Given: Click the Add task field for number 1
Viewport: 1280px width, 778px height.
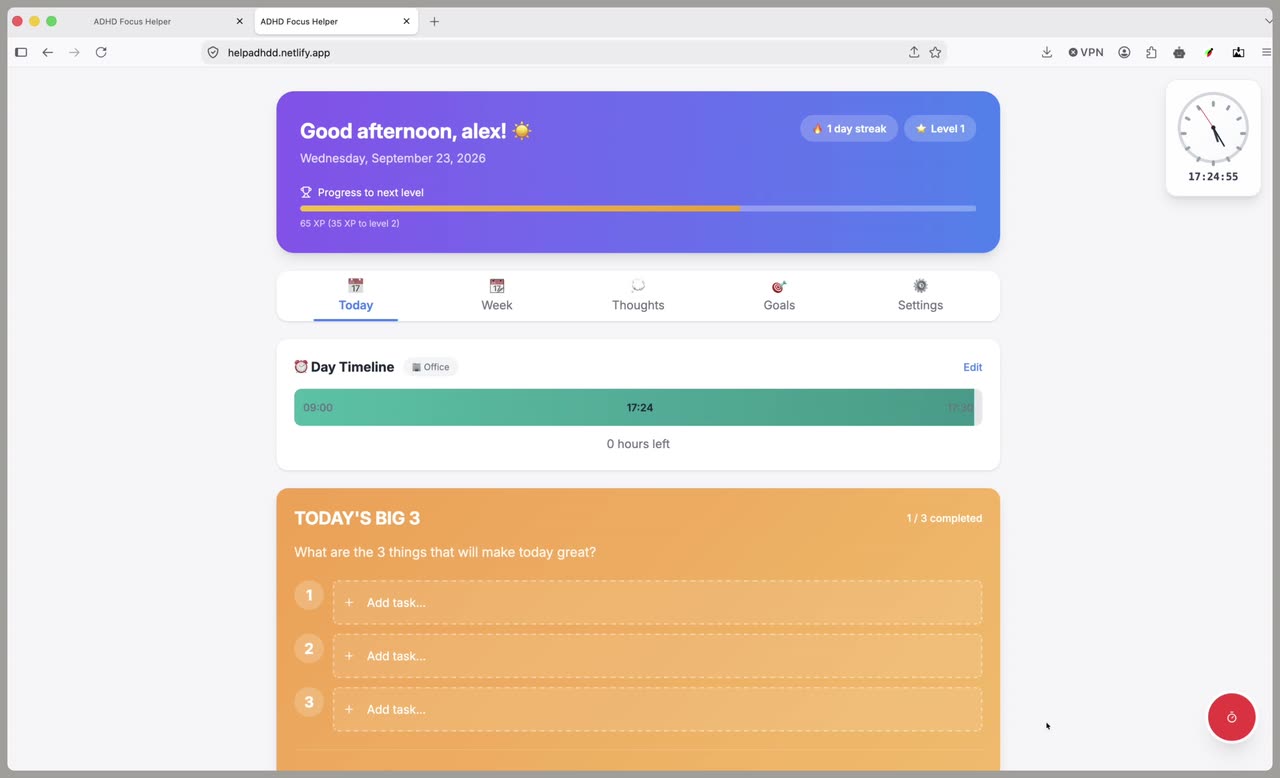Looking at the screenshot, I should point(657,602).
